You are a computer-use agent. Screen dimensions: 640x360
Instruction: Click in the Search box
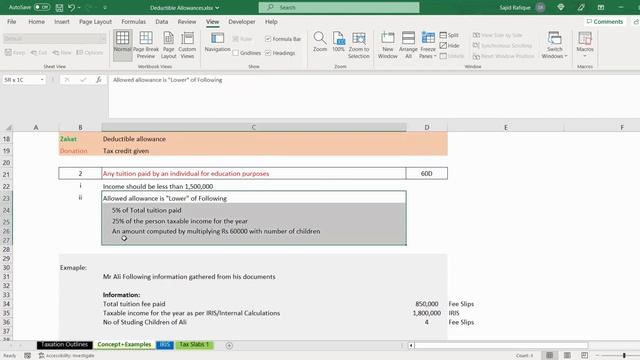pos(339,7)
